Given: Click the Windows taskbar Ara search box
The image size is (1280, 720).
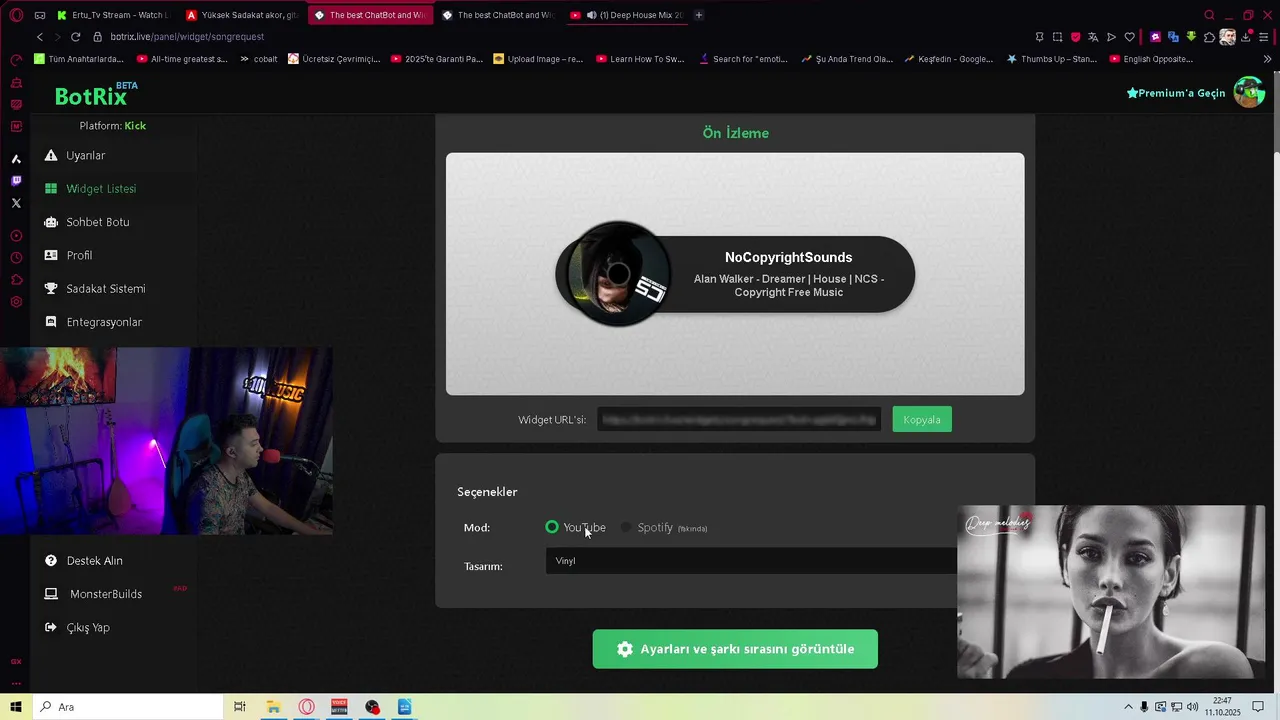Looking at the screenshot, I should [x=129, y=707].
